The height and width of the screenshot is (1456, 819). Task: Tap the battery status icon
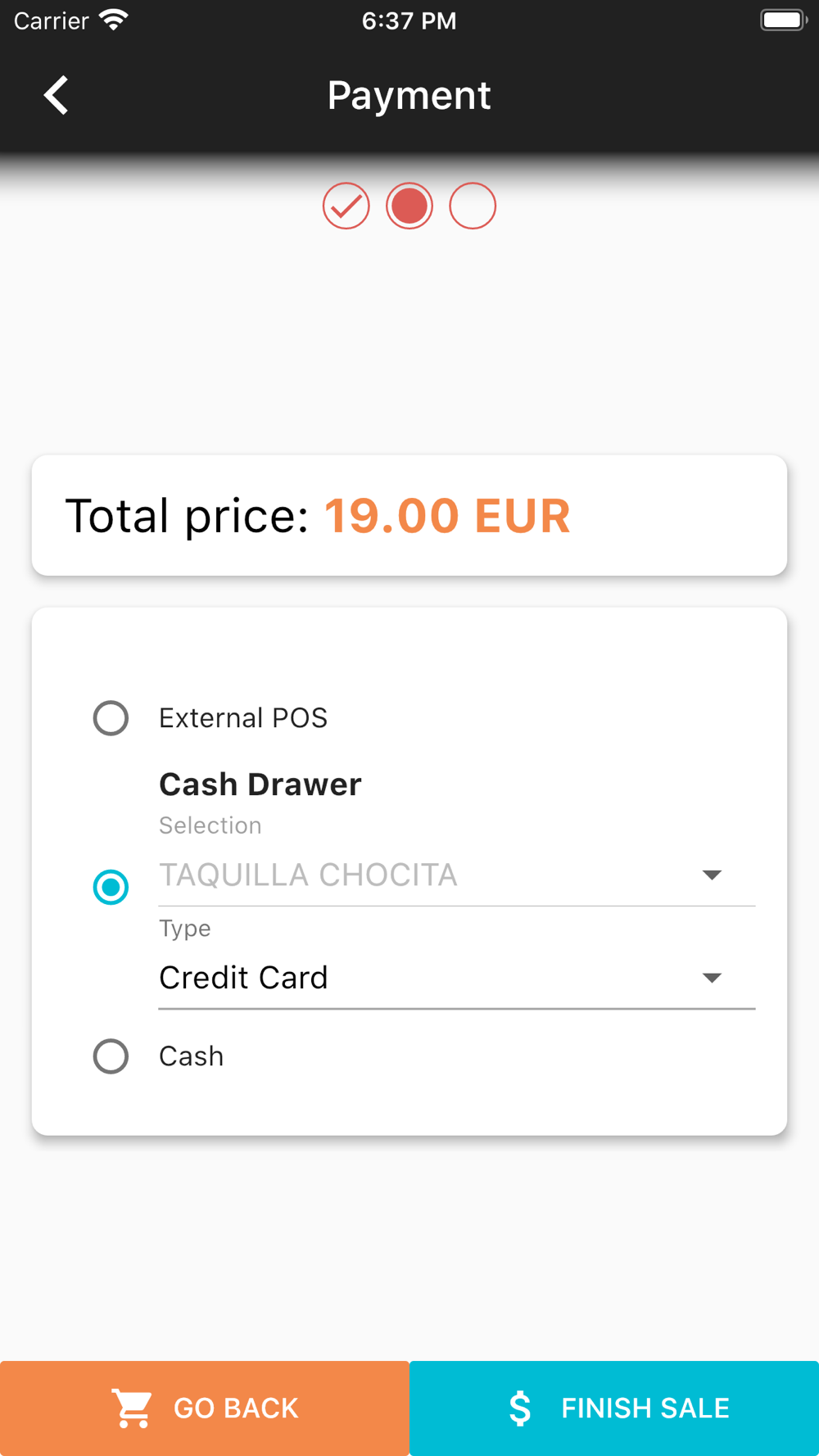point(784,20)
